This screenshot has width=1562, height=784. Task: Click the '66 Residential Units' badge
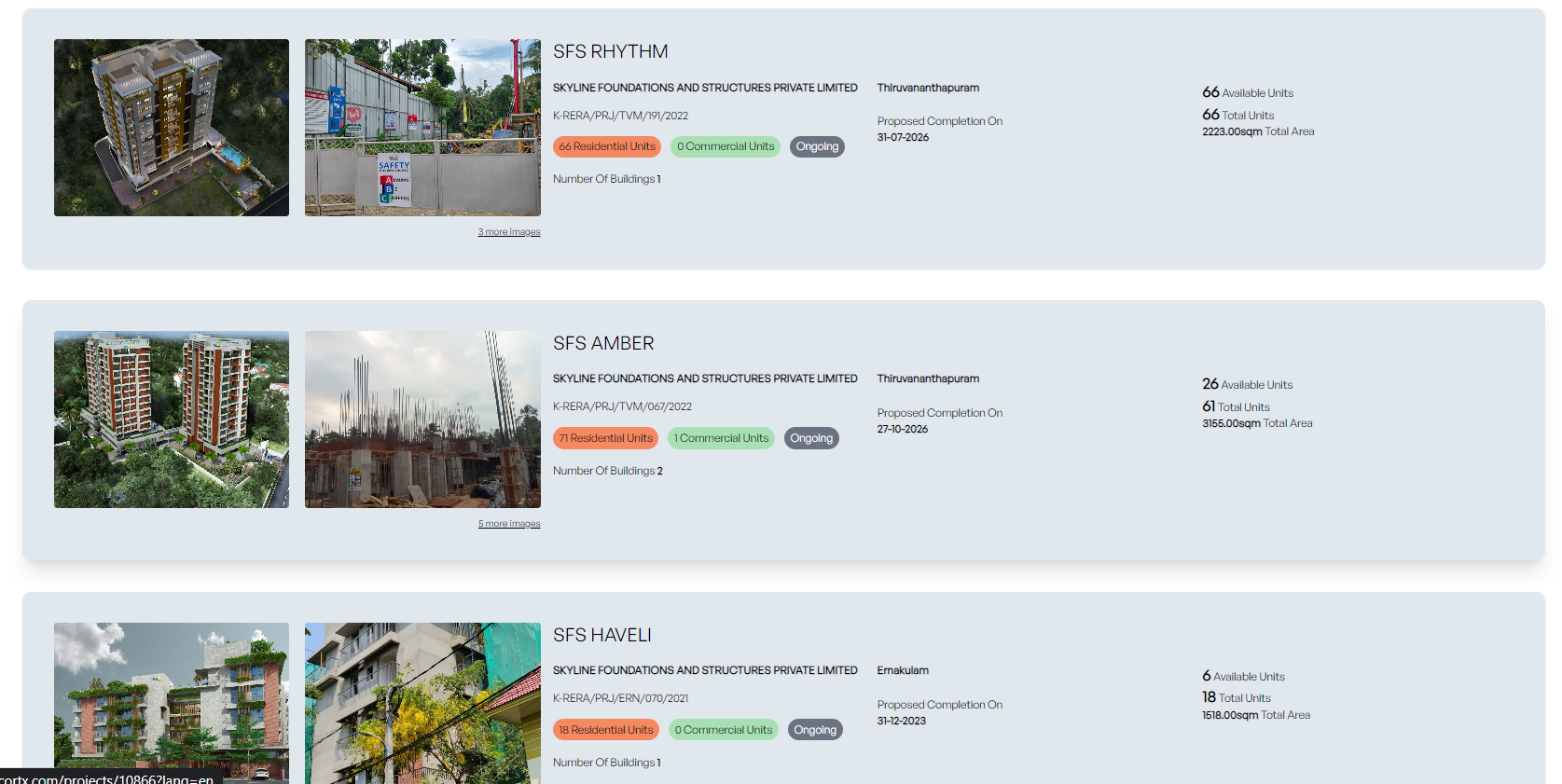click(x=607, y=146)
